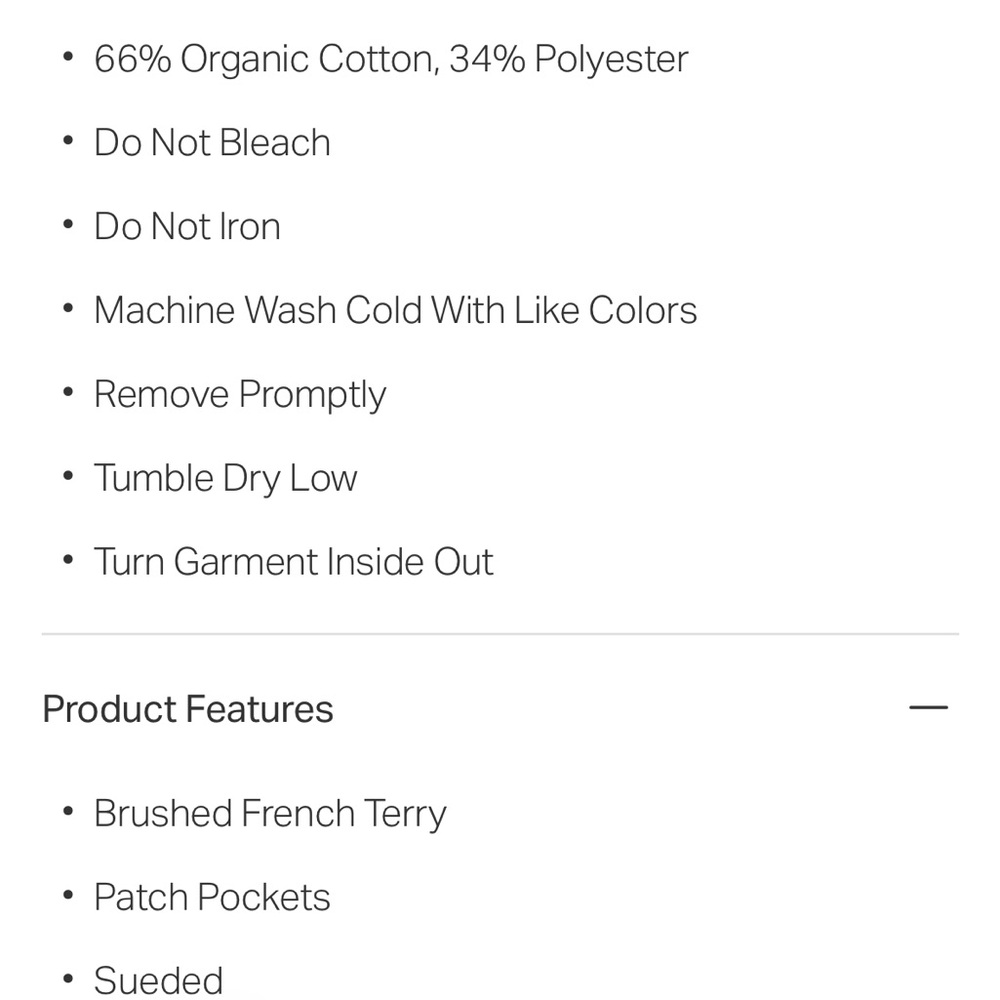Select the "Do Not Iron" care item
This screenshot has height=1000, width=1000.
[x=187, y=227]
